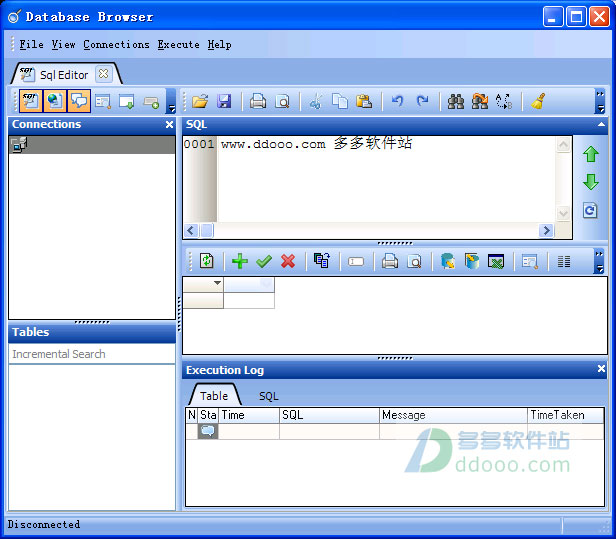The height and width of the screenshot is (539, 616).
Task: Sort log by TimeTaken column header
Action: click(x=566, y=415)
